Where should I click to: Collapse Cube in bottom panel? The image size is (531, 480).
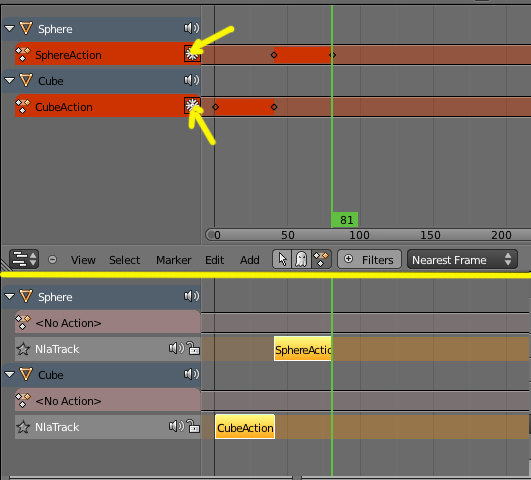click(9, 375)
